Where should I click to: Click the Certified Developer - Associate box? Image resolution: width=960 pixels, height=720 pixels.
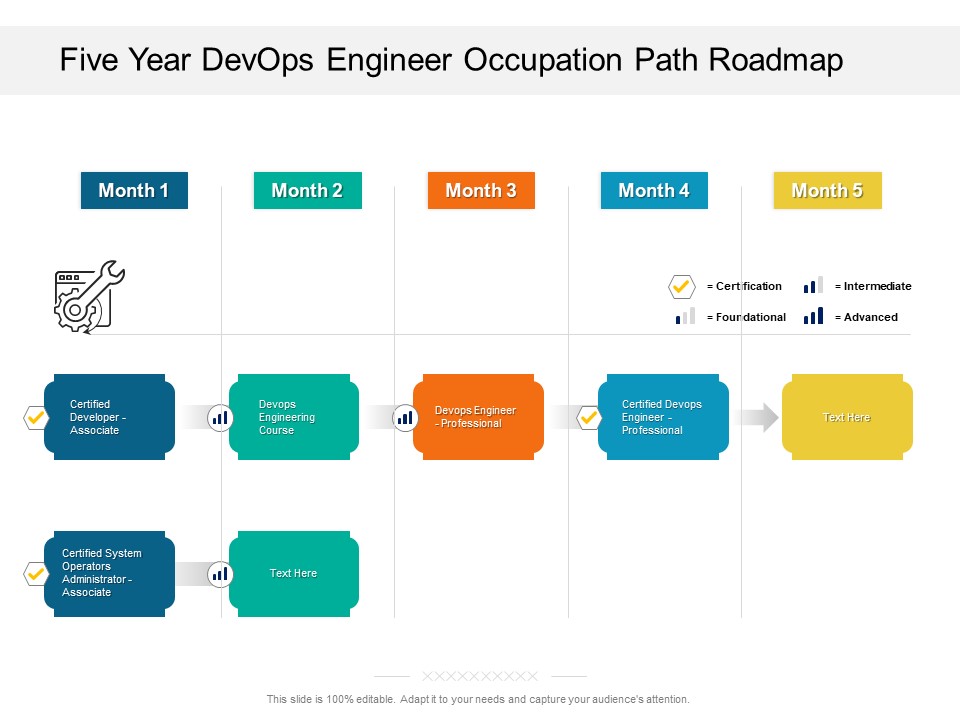click(x=110, y=417)
